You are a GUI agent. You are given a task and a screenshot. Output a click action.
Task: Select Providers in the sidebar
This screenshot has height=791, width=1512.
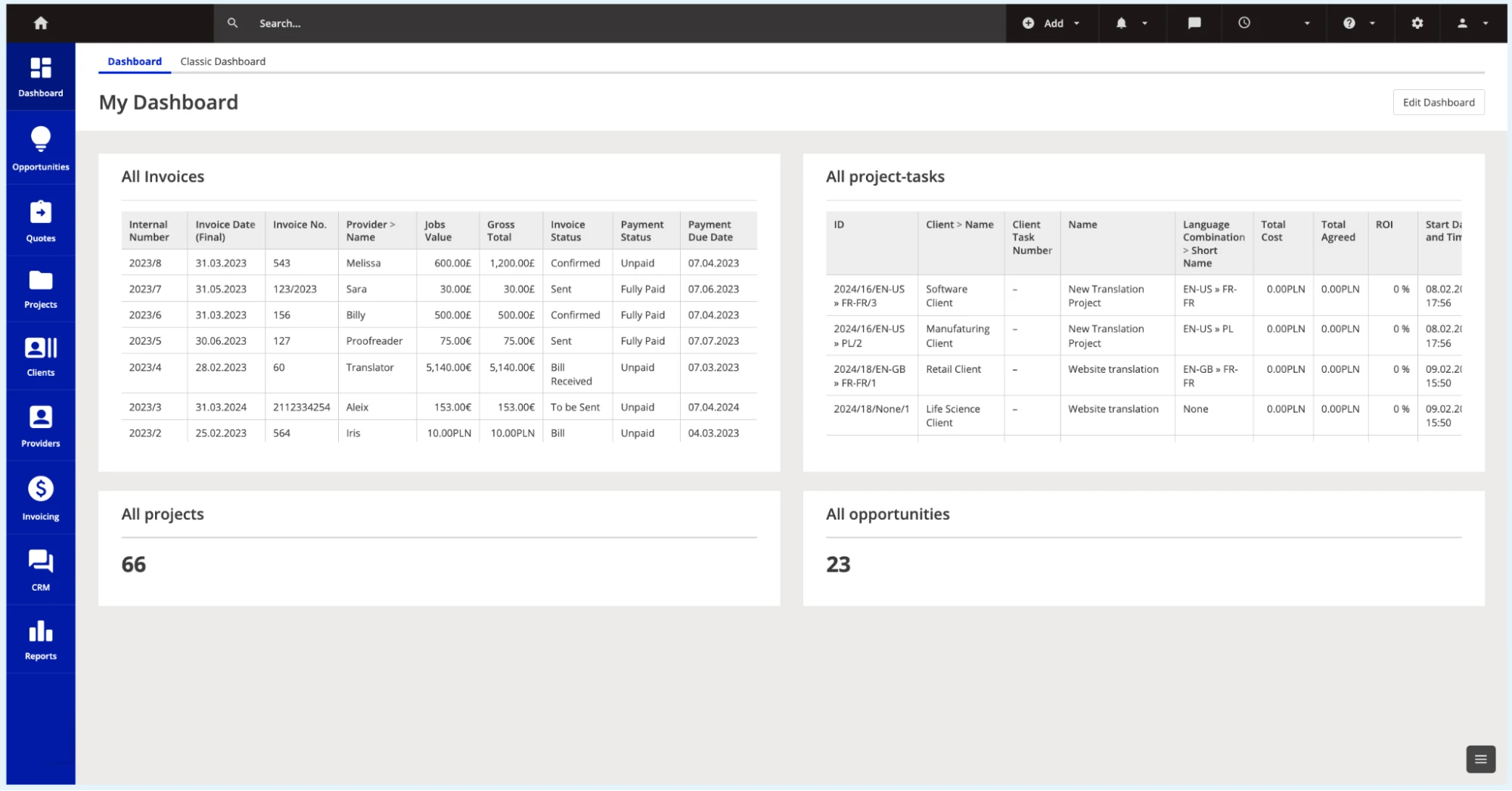point(41,426)
